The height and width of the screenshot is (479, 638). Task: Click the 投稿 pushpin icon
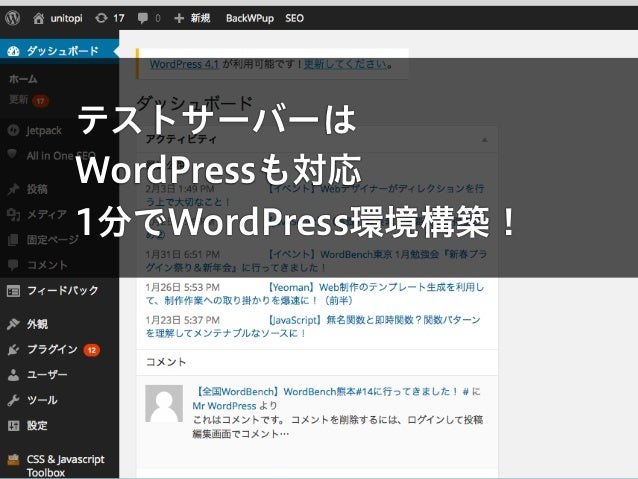coord(13,189)
